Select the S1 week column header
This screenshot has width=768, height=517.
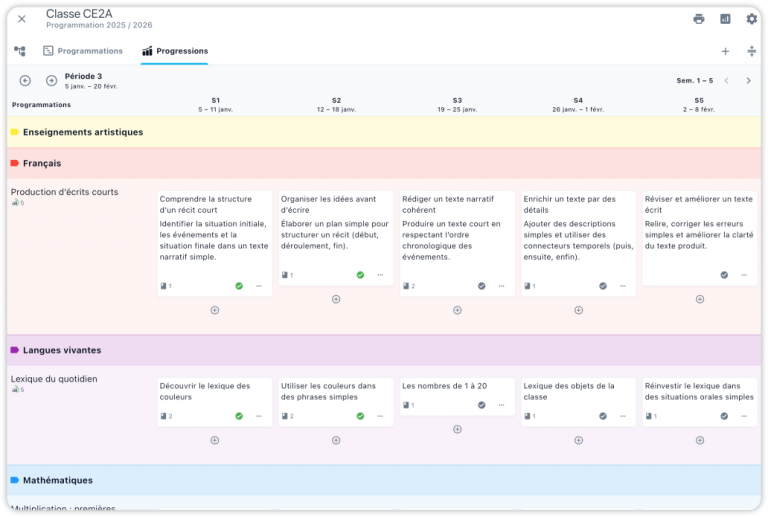216,105
